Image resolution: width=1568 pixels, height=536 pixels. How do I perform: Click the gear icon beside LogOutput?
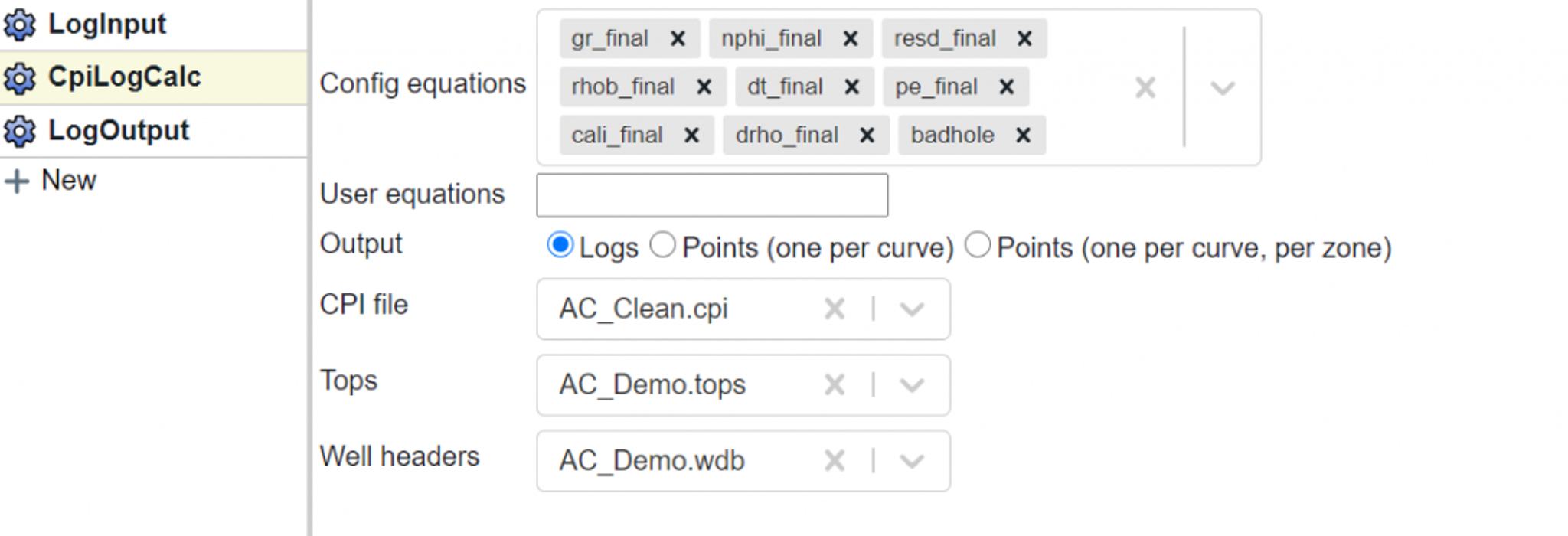[20, 132]
